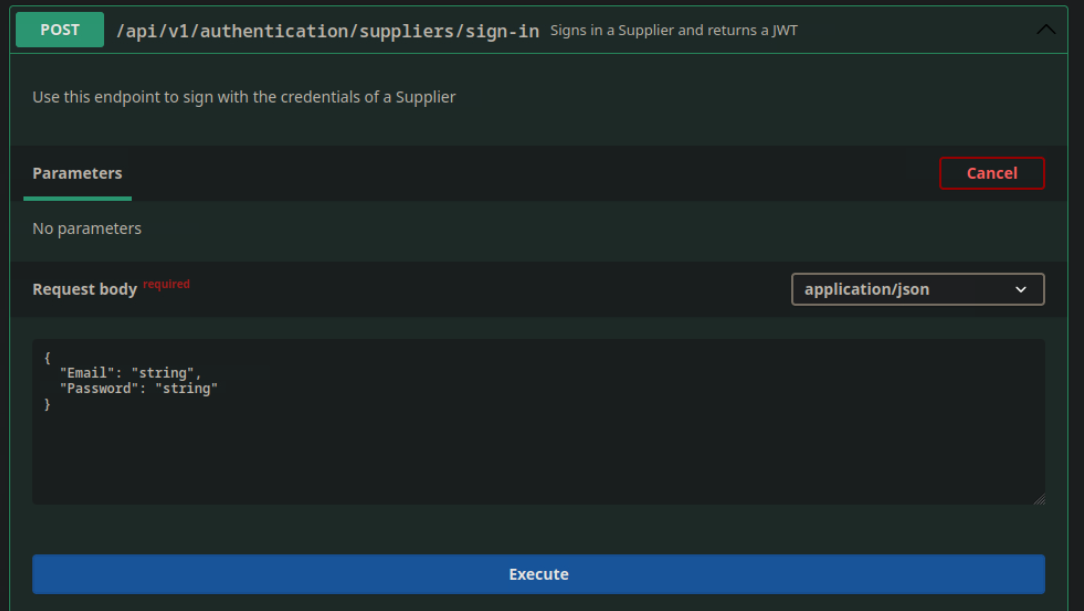Image resolution: width=1084 pixels, height=611 pixels.
Task: Open the request body media type dropdown
Action: pyautogui.click(x=917, y=289)
